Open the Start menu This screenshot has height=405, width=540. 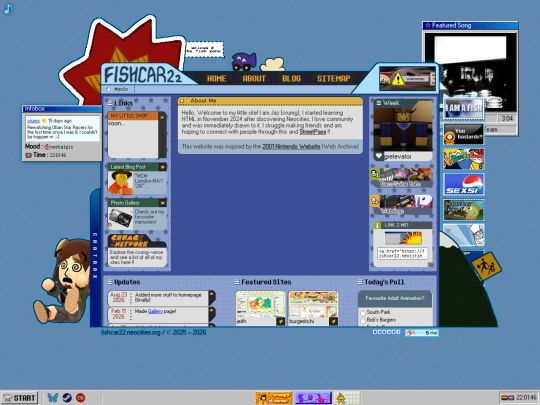pos(20,398)
